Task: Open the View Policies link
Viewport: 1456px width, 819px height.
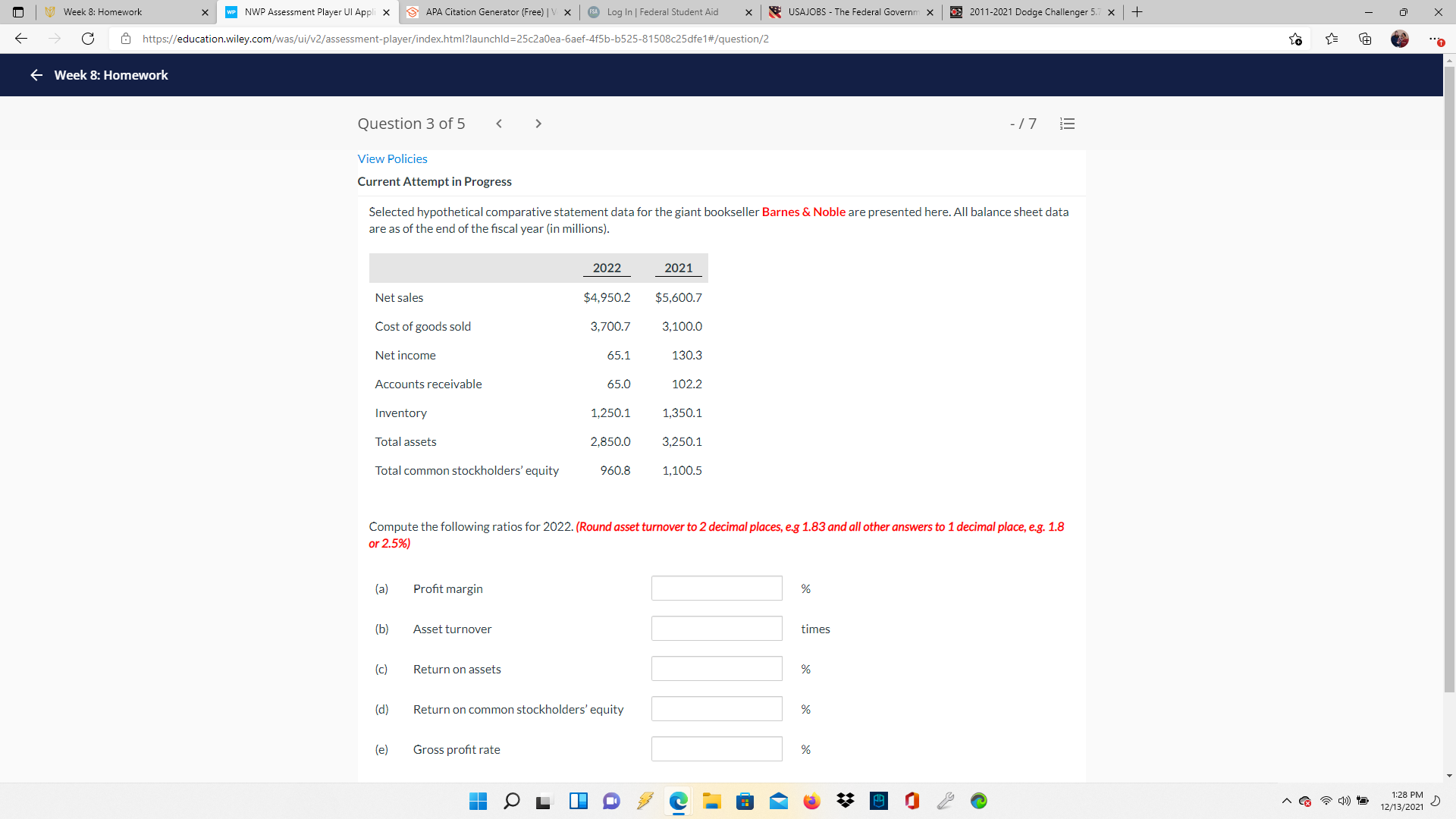Action: pyautogui.click(x=392, y=158)
